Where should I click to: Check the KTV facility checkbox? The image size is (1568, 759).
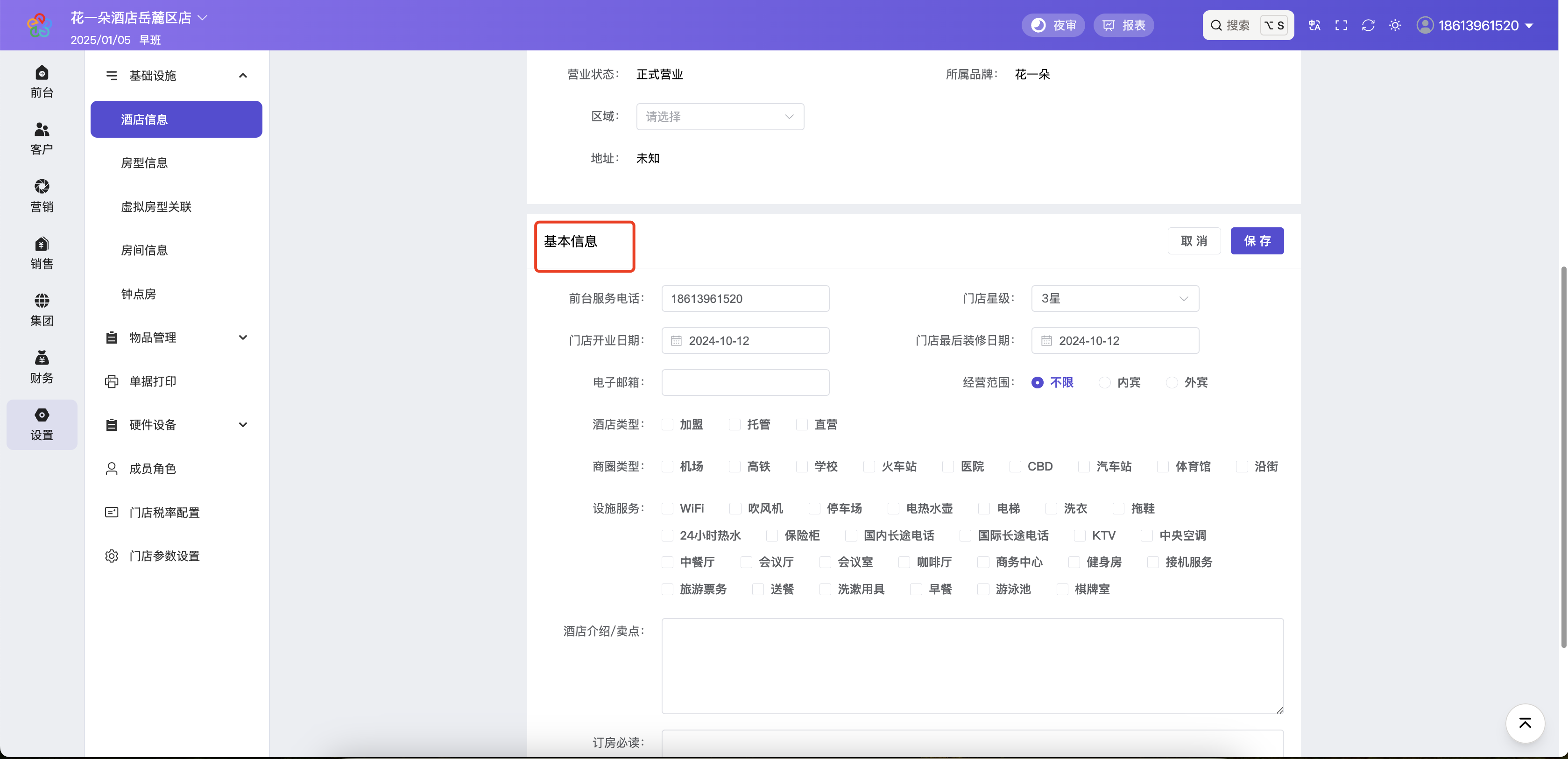tap(1079, 535)
